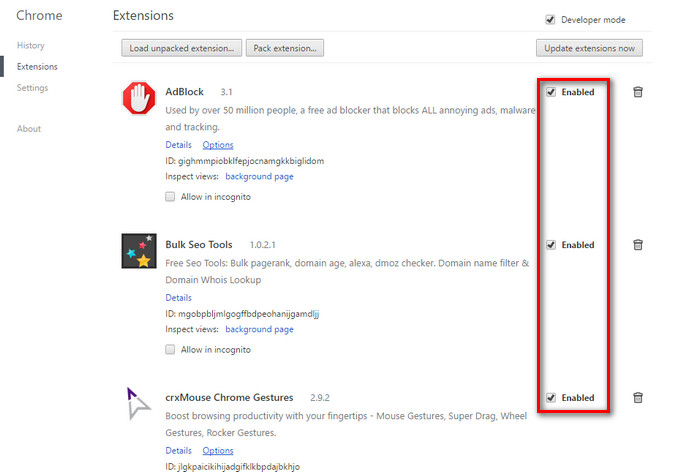The width and height of the screenshot is (700, 472).
Task: Open AdBlock Options link
Action: click(x=218, y=145)
